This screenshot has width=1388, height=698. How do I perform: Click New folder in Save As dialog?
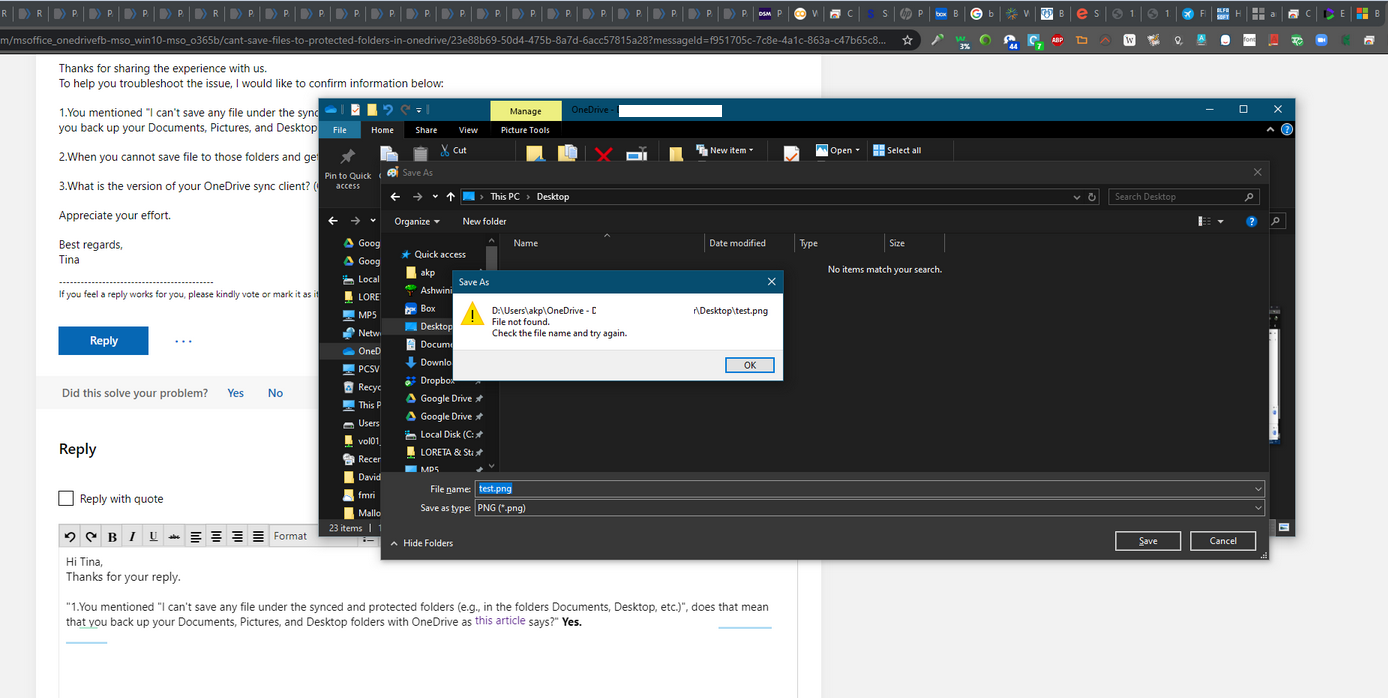[x=484, y=221]
